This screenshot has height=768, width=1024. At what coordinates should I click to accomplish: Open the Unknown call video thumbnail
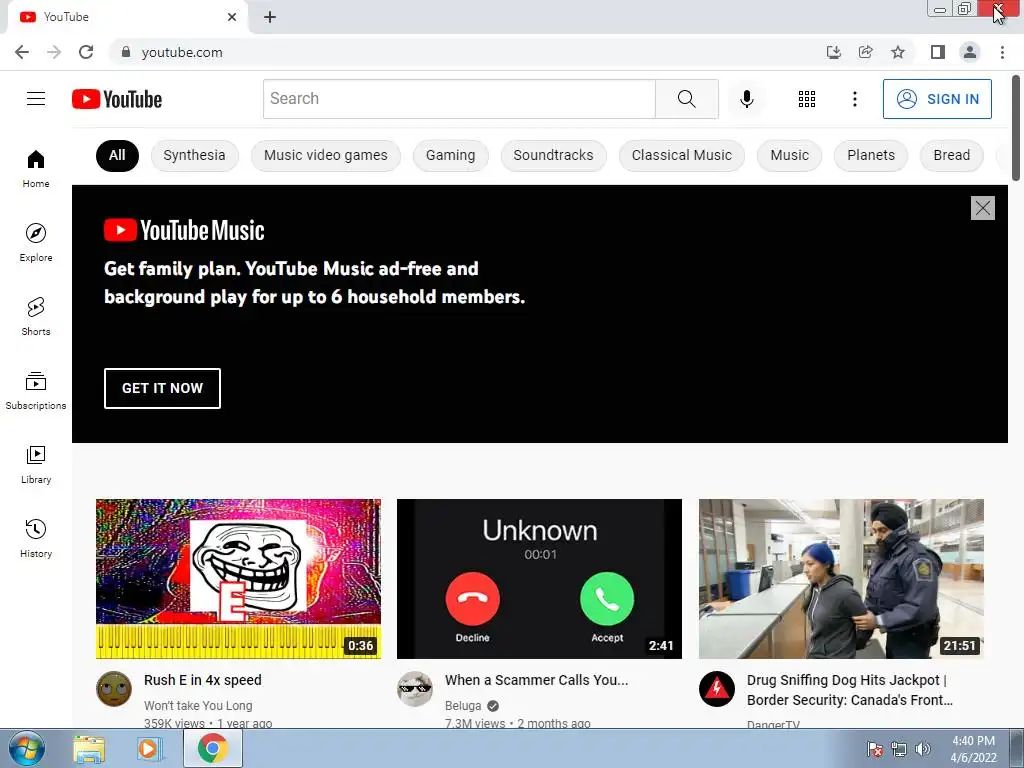click(x=539, y=579)
